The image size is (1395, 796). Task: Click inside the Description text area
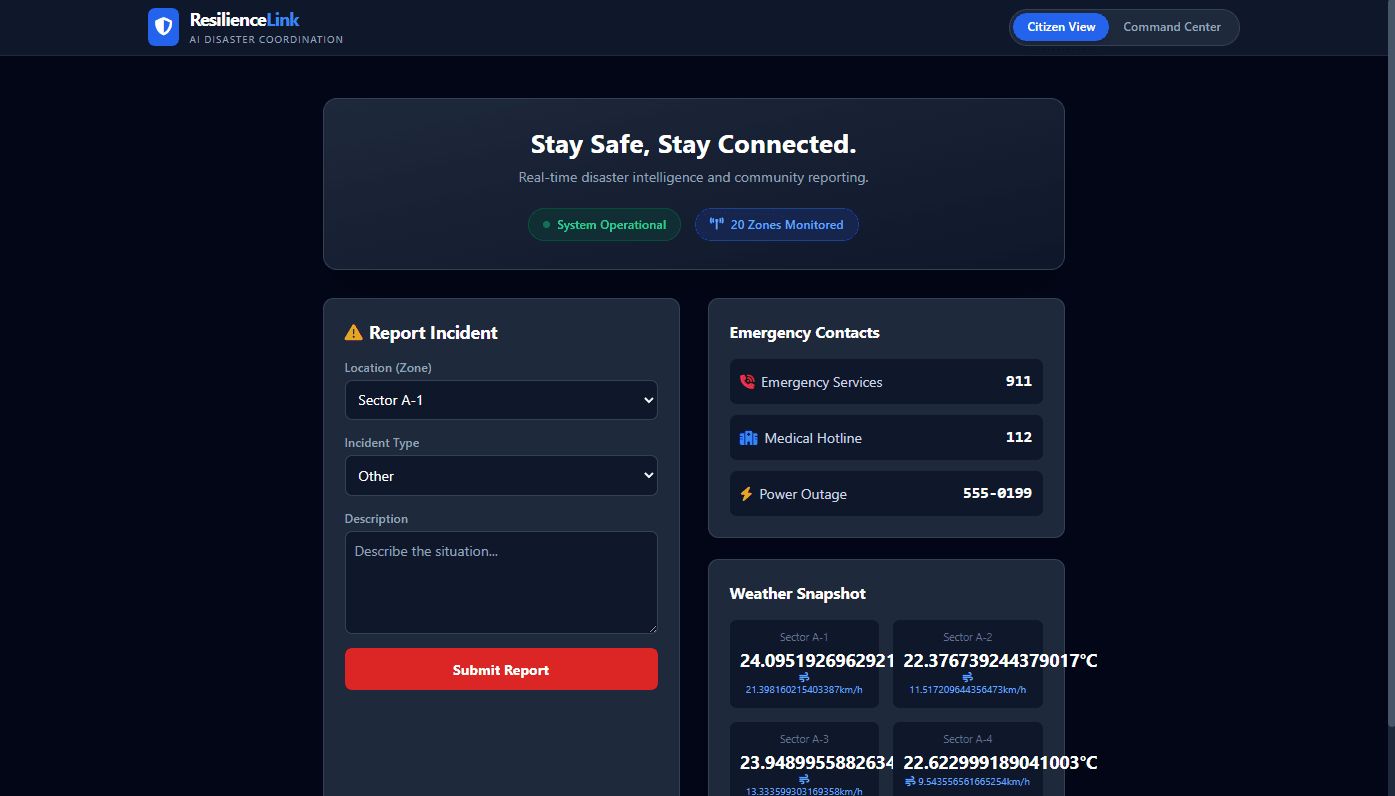501,582
